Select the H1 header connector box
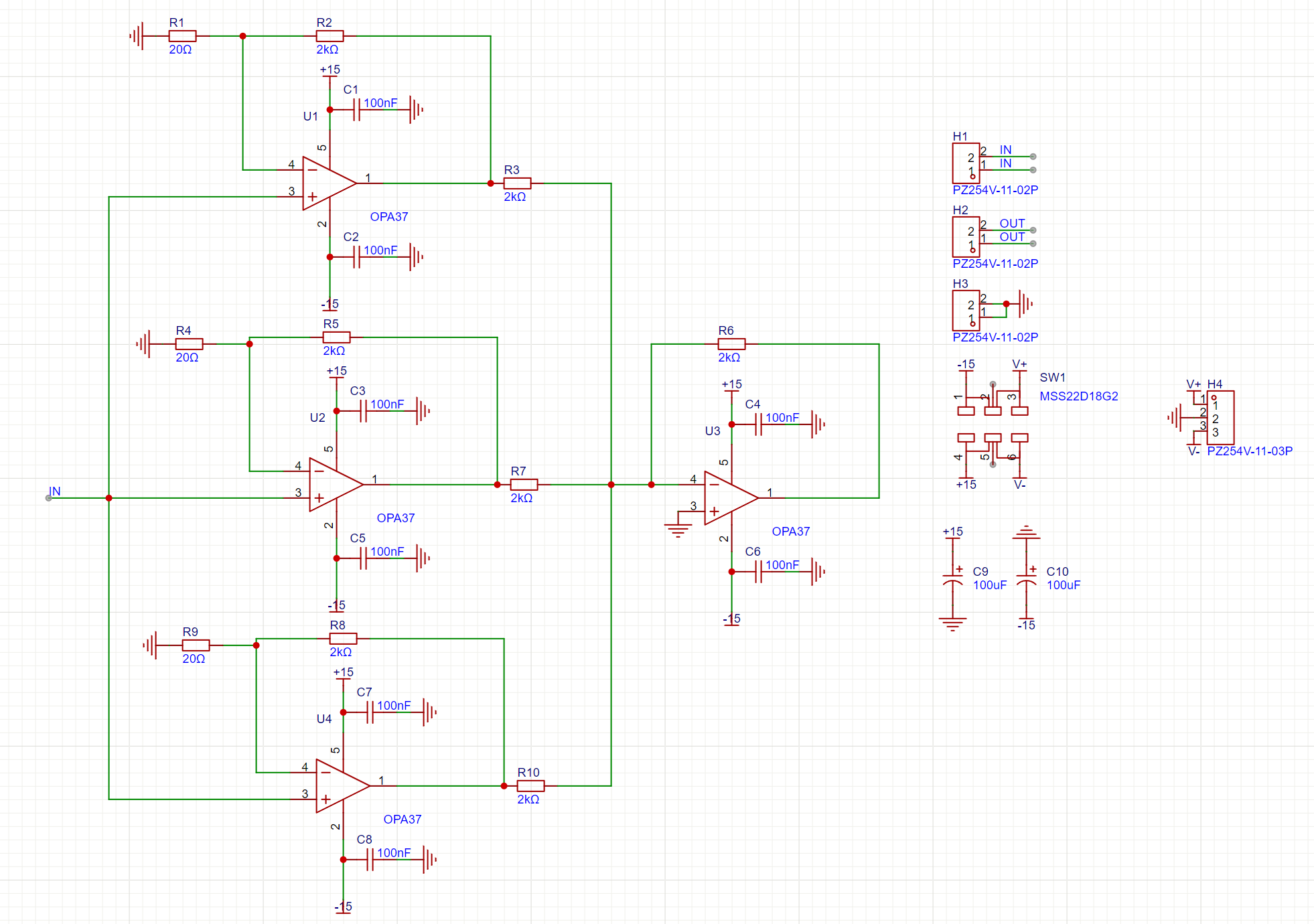1314x924 pixels. [x=966, y=163]
